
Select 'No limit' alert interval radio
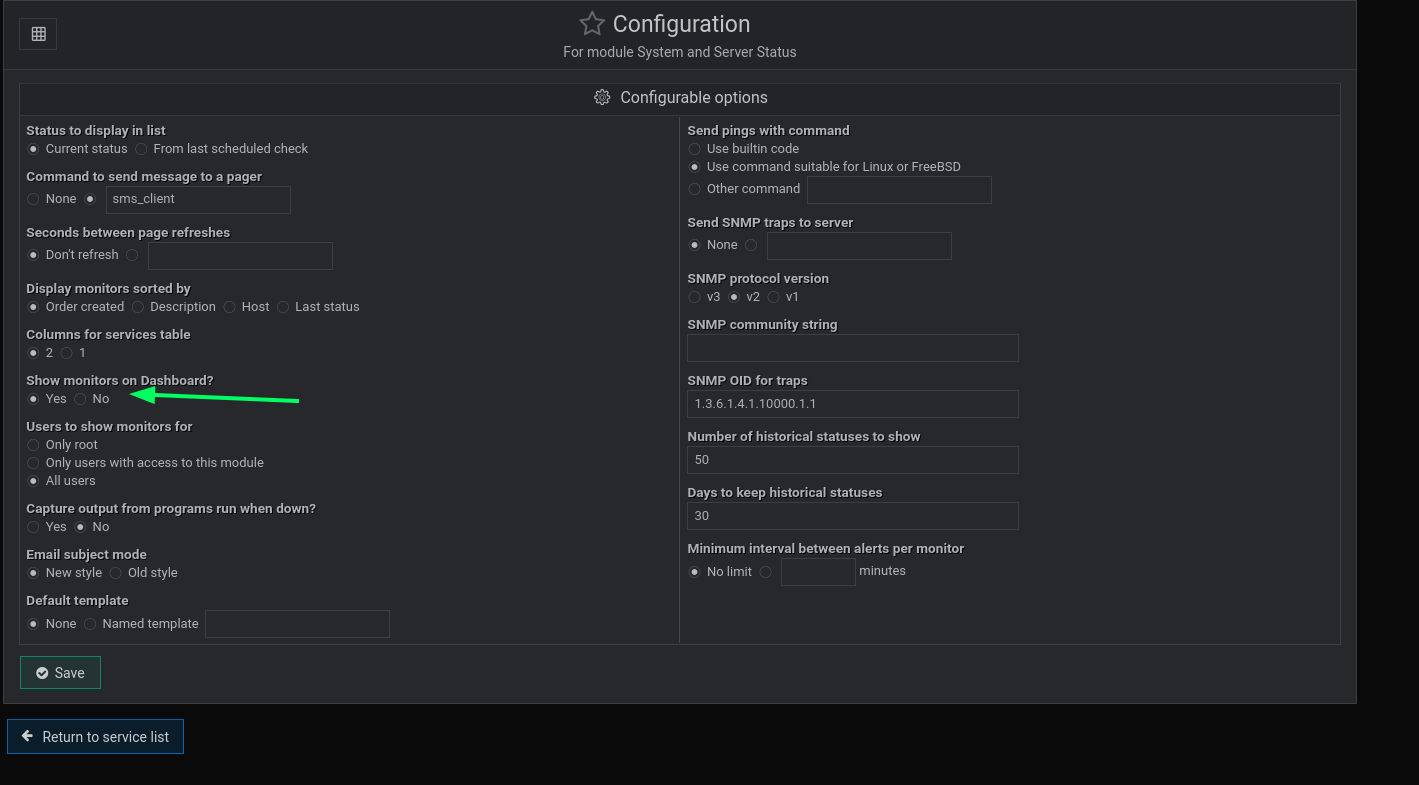click(694, 572)
